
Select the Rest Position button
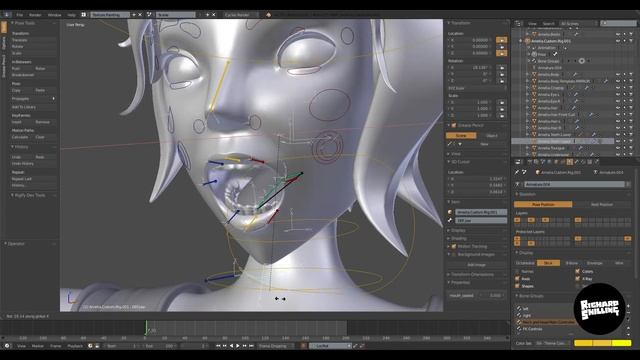(x=602, y=204)
